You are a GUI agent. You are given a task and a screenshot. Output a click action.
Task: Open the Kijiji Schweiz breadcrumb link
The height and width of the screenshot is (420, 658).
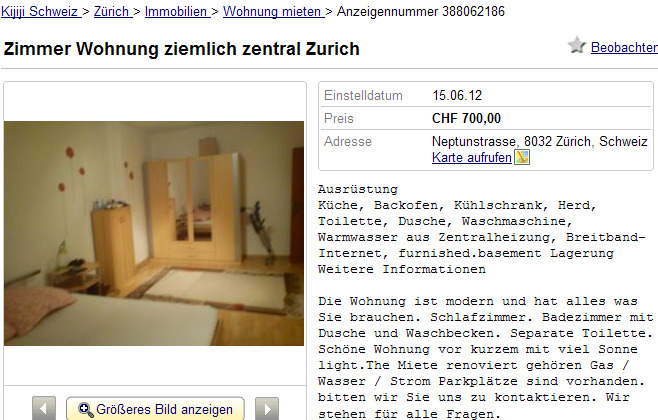41,11
